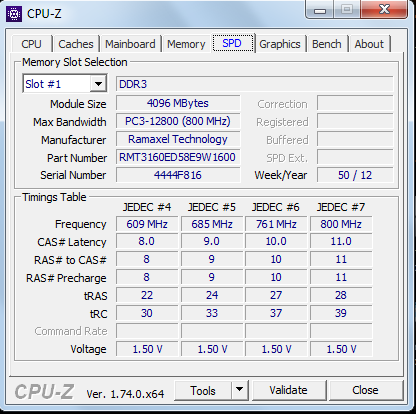Click the CAS# Latency 8.0 cell
416x414 pixels.
tap(147, 241)
